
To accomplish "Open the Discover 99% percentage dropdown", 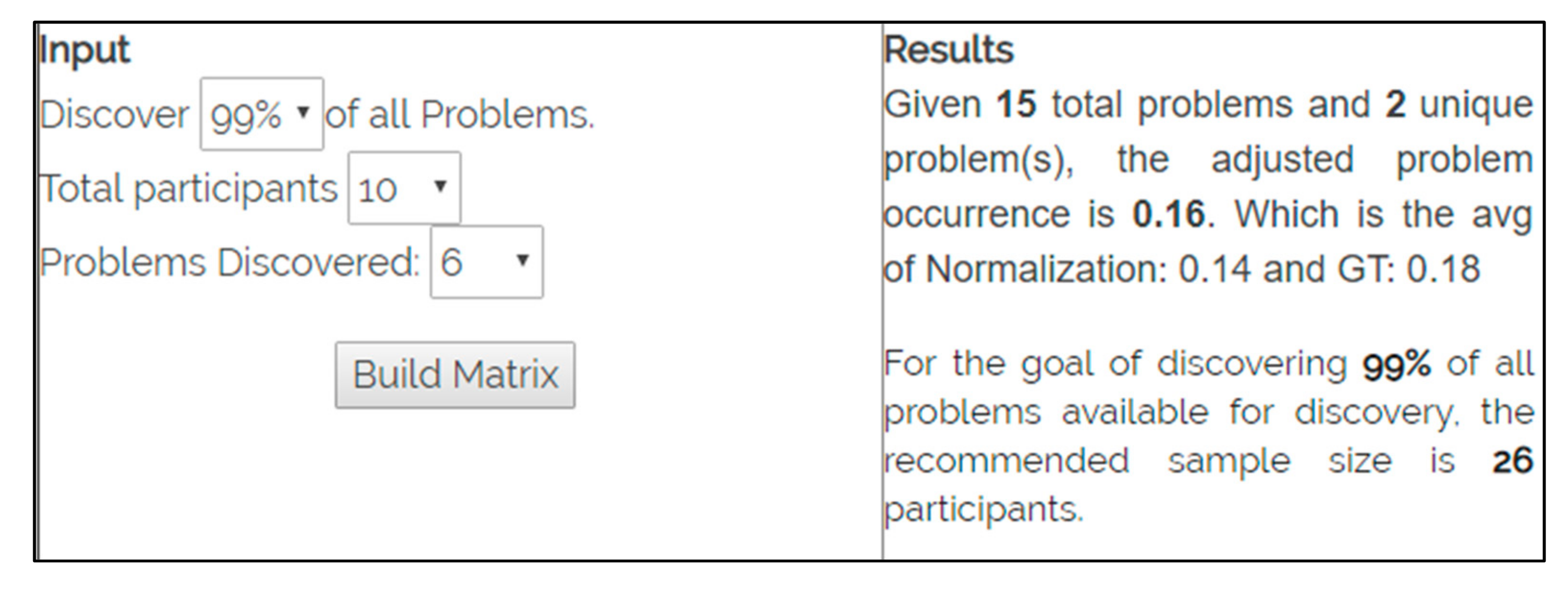I will [x=261, y=114].
